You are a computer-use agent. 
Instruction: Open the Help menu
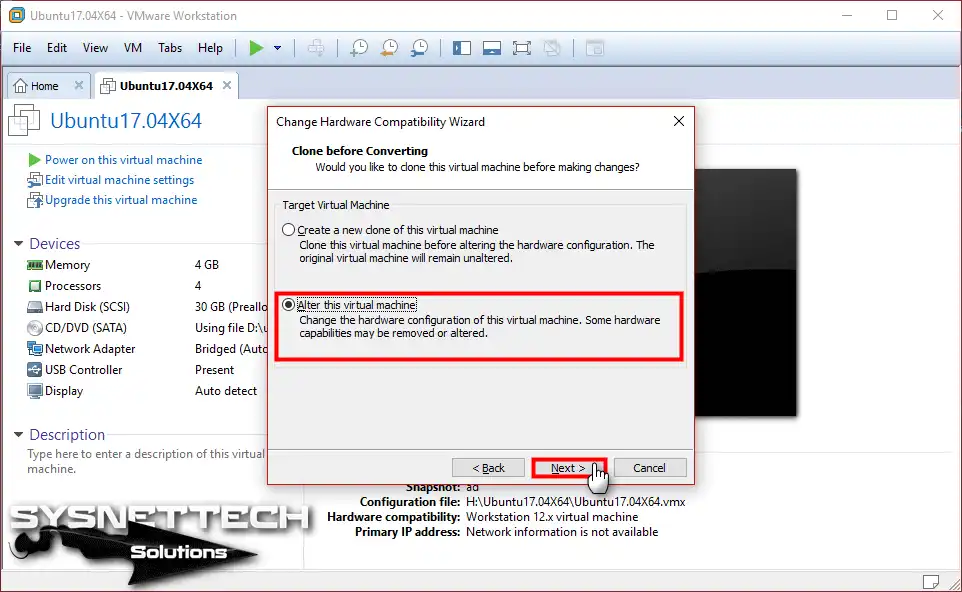[x=210, y=48]
